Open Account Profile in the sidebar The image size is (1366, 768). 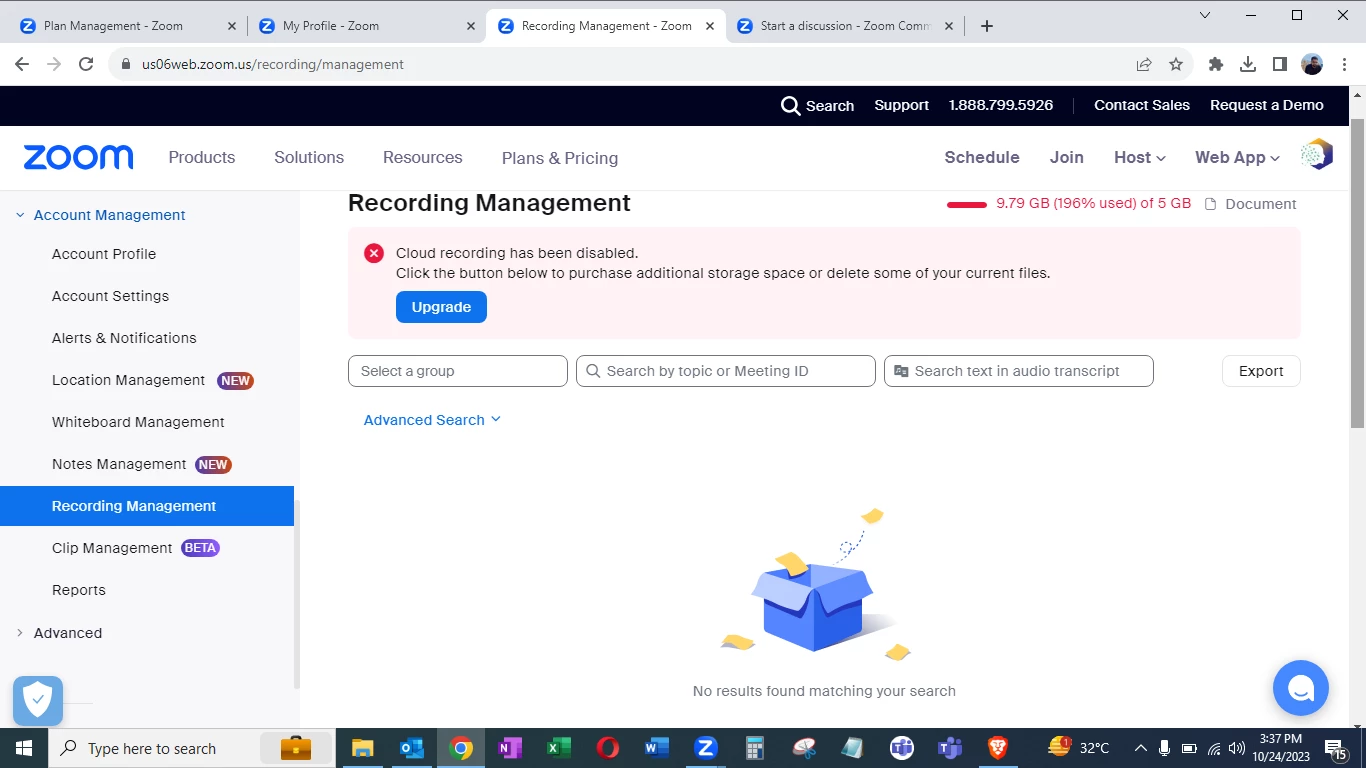pyautogui.click(x=104, y=254)
